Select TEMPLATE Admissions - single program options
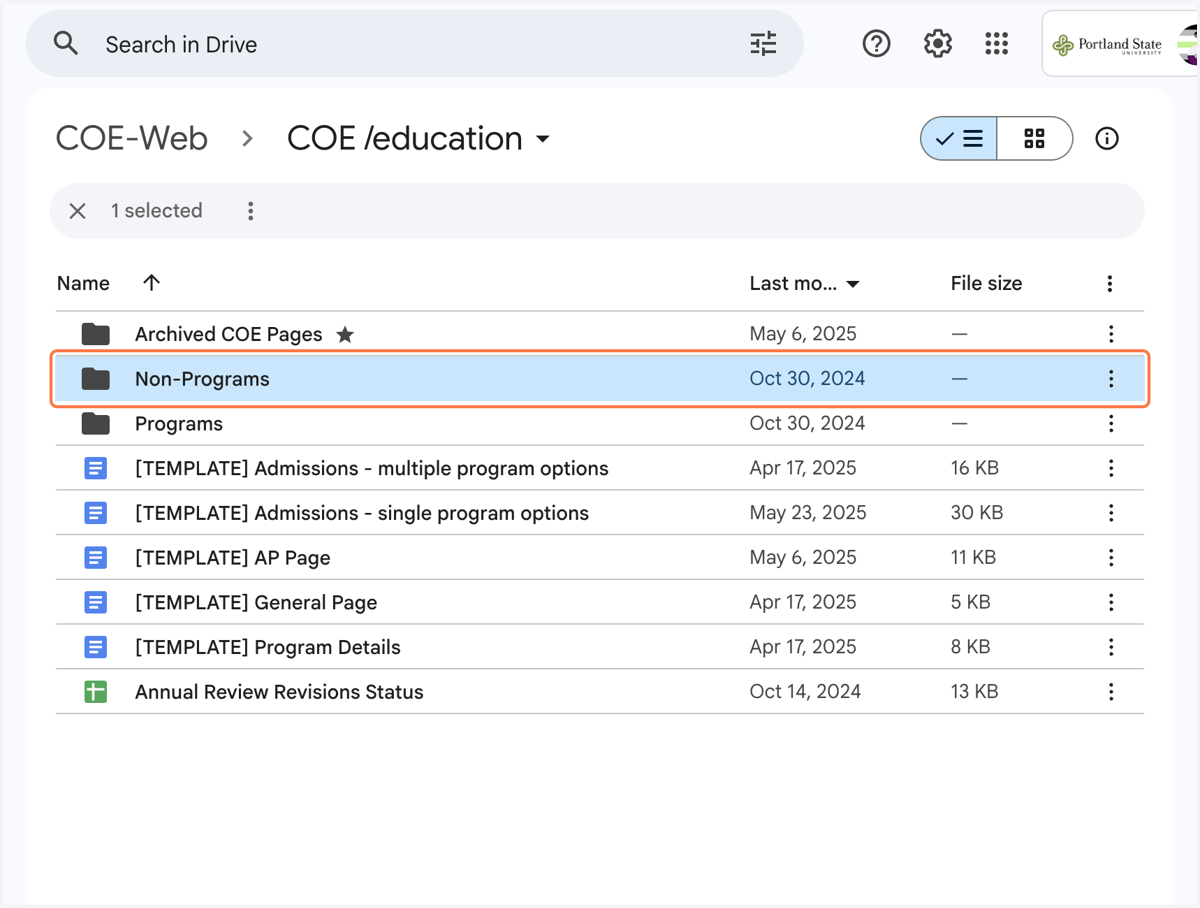The height and width of the screenshot is (908, 1200). pyautogui.click(x=362, y=513)
